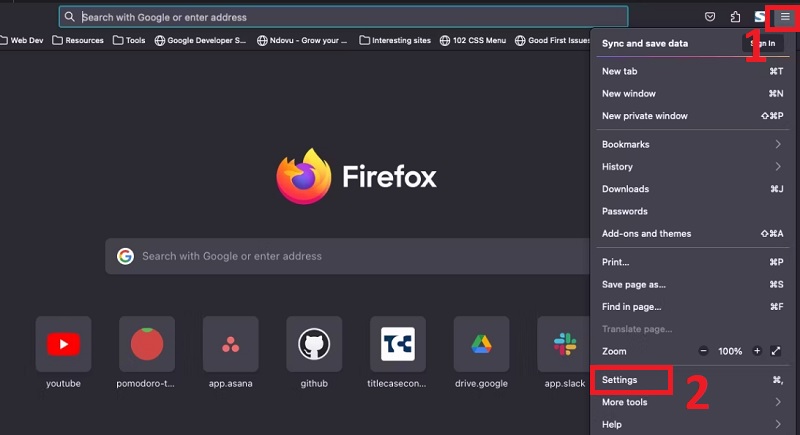Click the zoom out minus button
Image resolution: width=800 pixels, height=435 pixels.
(x=703, y=351)
